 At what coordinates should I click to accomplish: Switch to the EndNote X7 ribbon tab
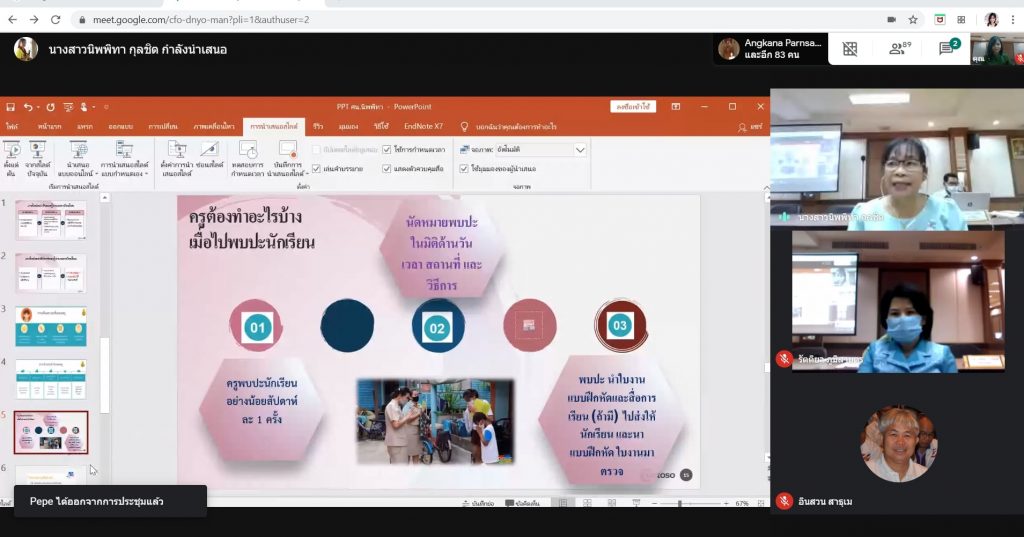pyautogui.click(x=423, y=127)
